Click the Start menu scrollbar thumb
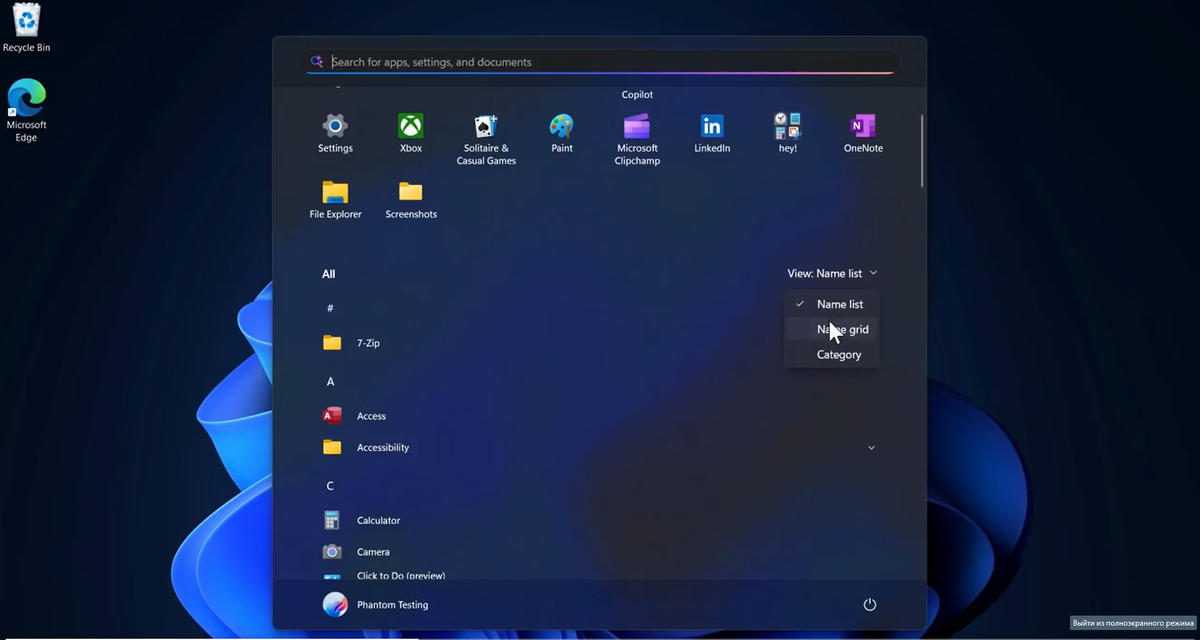The width and height of the screenshot is (1200, 640). click(921, 150)
